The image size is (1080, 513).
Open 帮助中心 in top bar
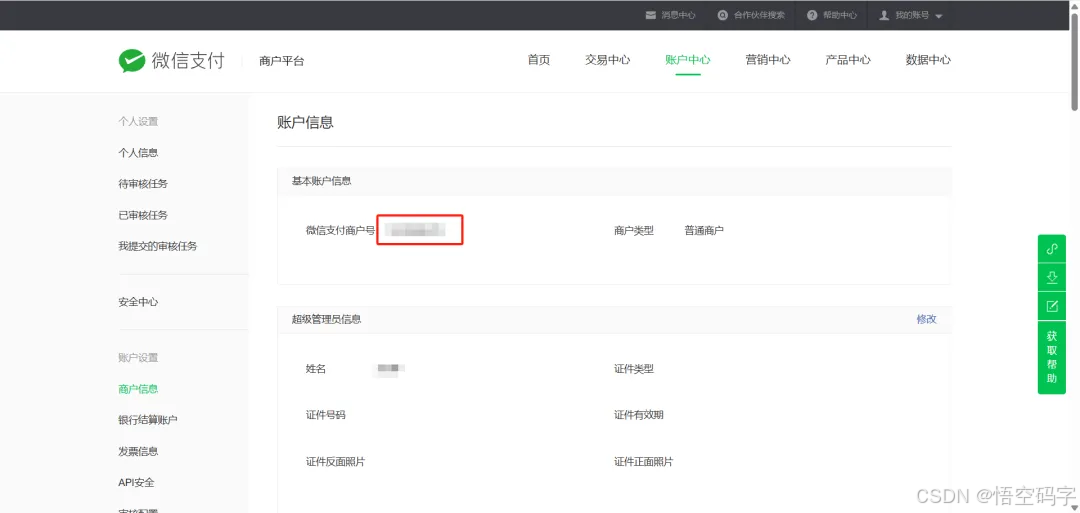840,15
